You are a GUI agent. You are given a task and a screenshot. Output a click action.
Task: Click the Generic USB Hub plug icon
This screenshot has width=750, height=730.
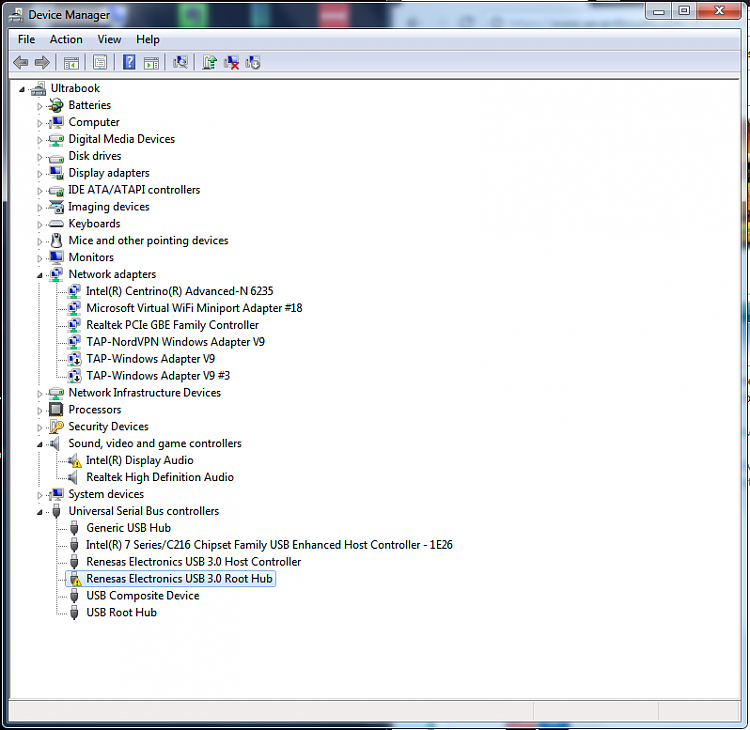(x=74, y=528)
